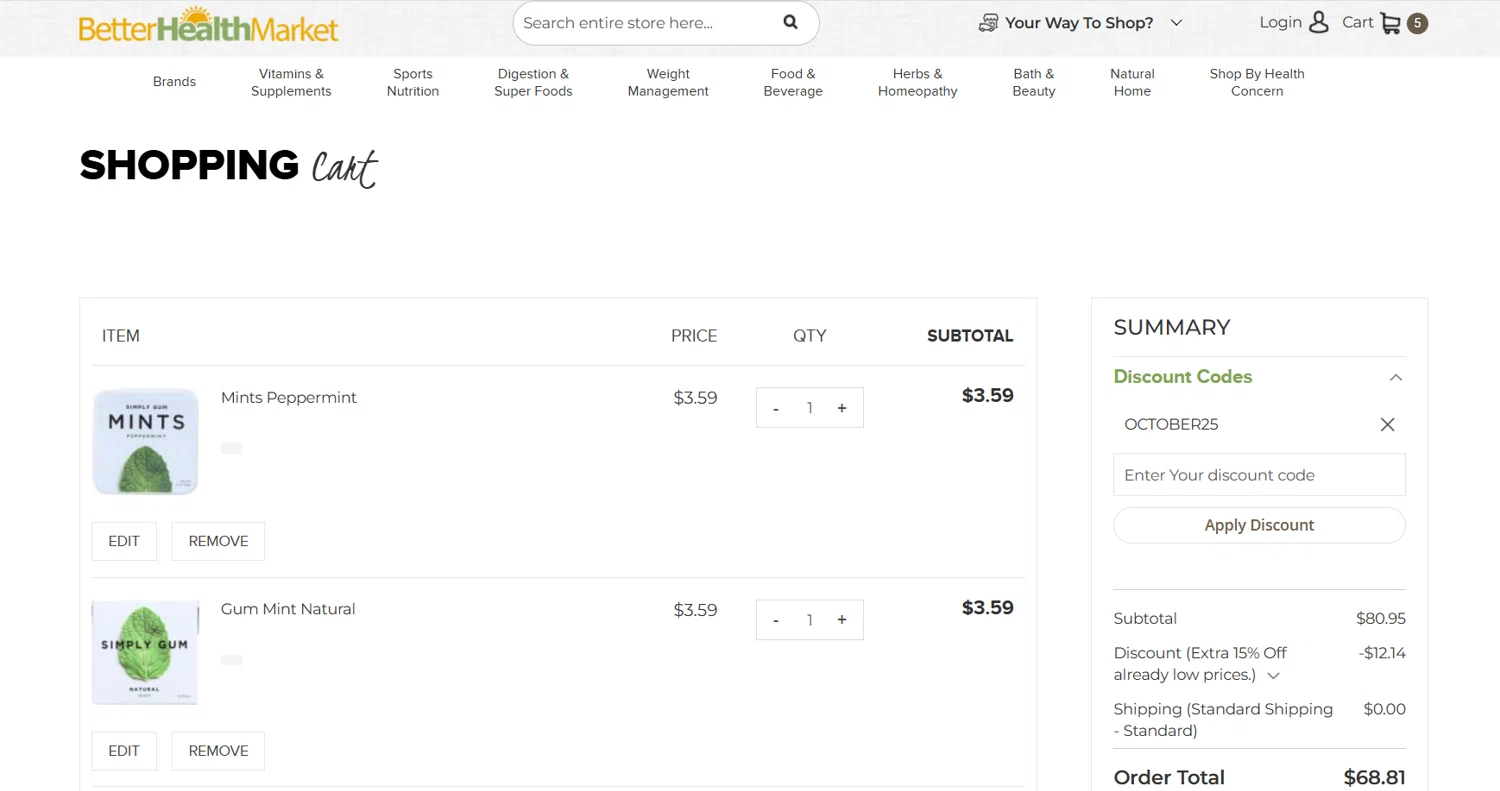Image resolution: width=1500 pixels, height=791 pixels.
Task: Open the shopping cart icon
Action: [x=1390, y=23]
